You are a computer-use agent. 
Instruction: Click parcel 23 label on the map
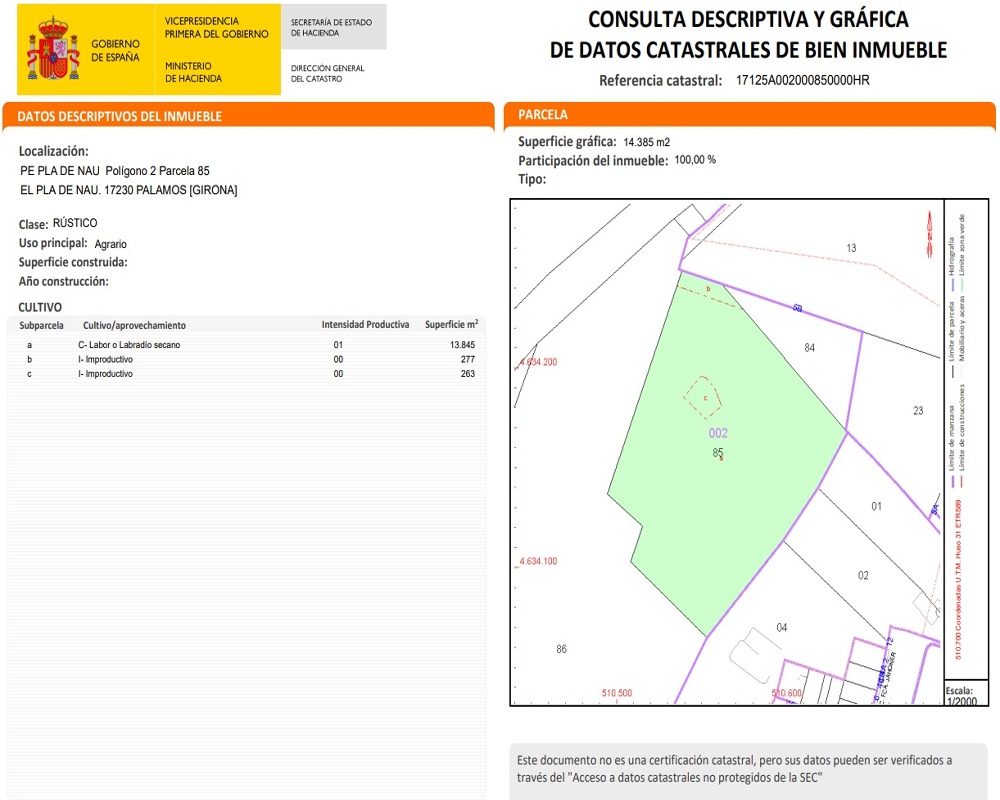[918, 411]
